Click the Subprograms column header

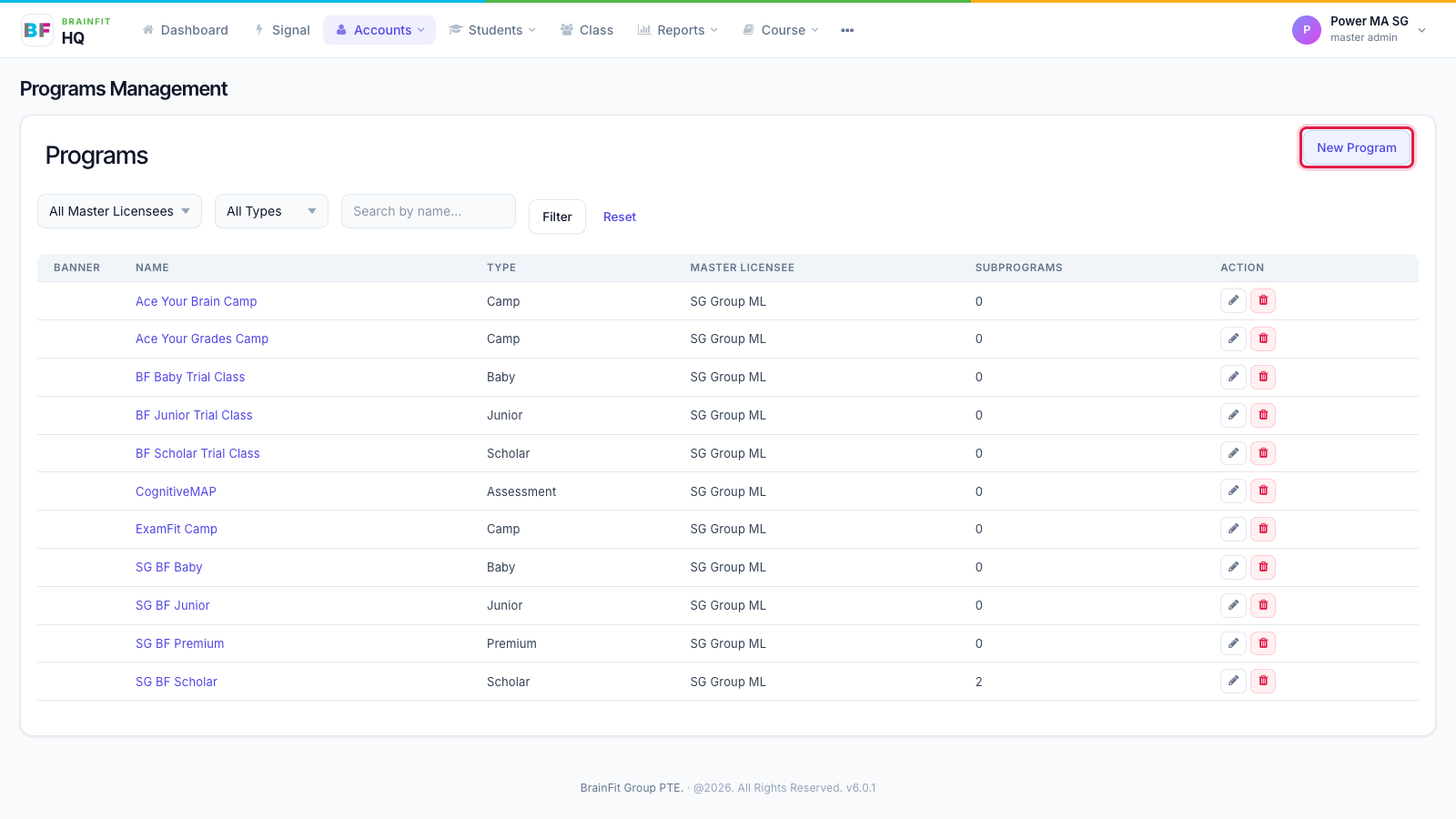pos(1018,268)
